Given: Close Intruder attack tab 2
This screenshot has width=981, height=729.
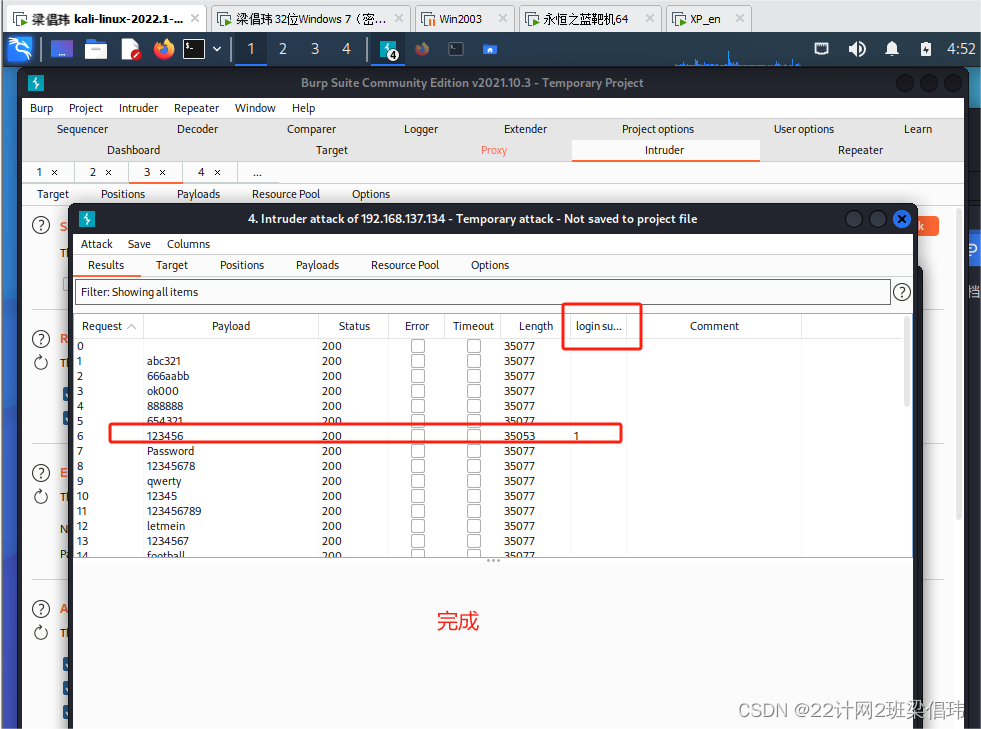Looking at the screenshot, I should 108,172.
